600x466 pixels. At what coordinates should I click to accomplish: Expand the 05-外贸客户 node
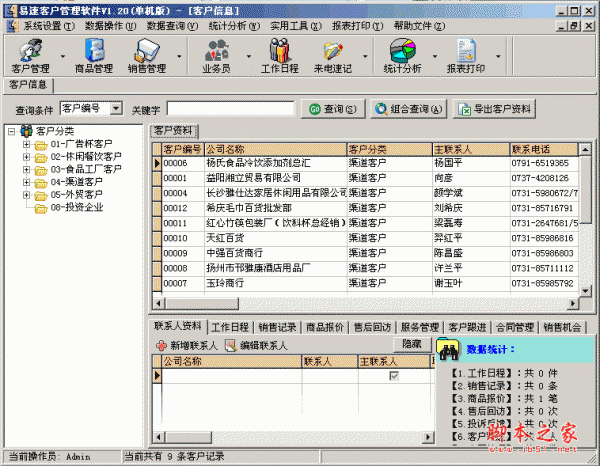tap(26, 195)
